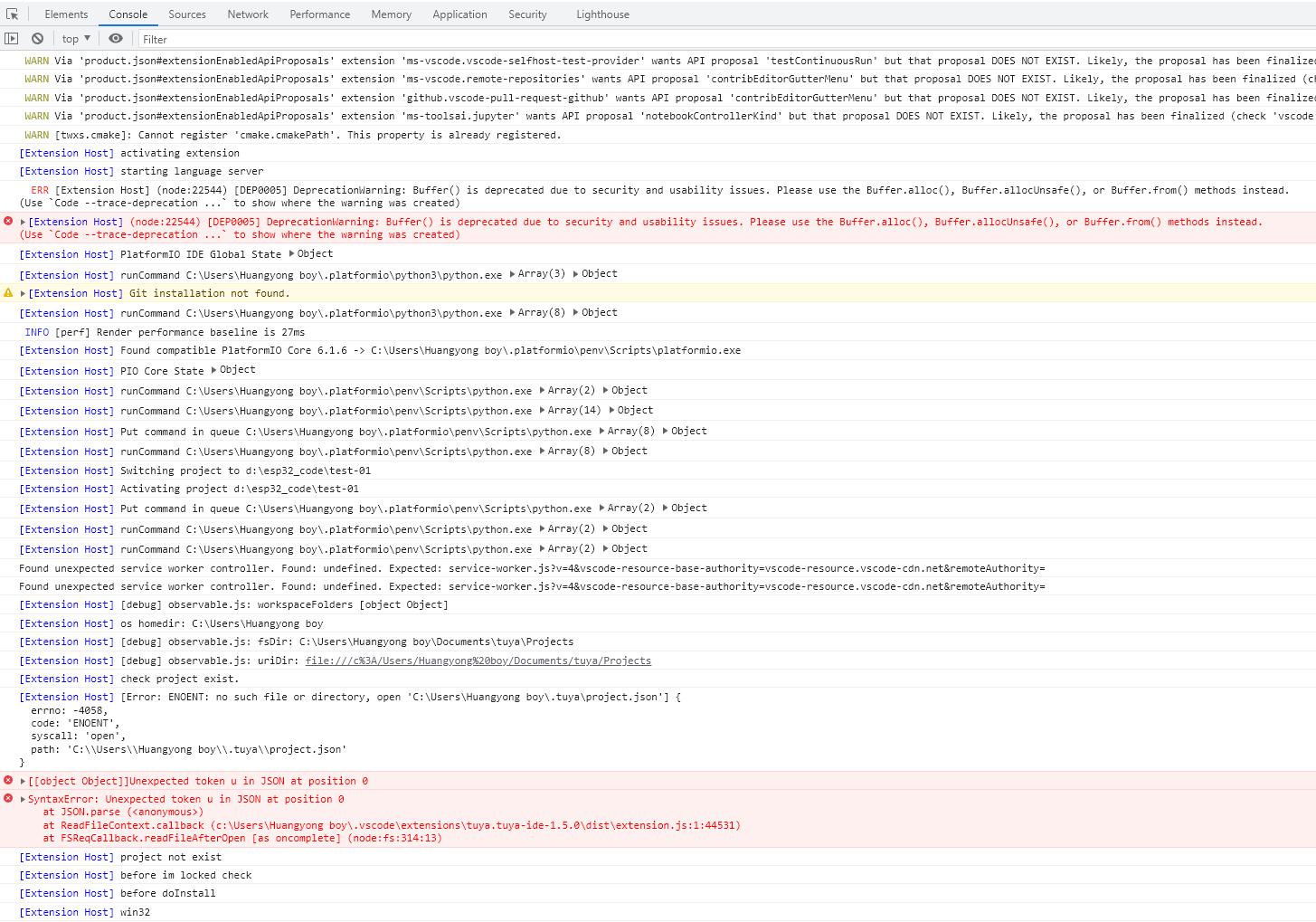Image resolution: width=1316 pixels, height=922 pixels.
Task: Click 'before im locked check' log line
Action: 186,875
